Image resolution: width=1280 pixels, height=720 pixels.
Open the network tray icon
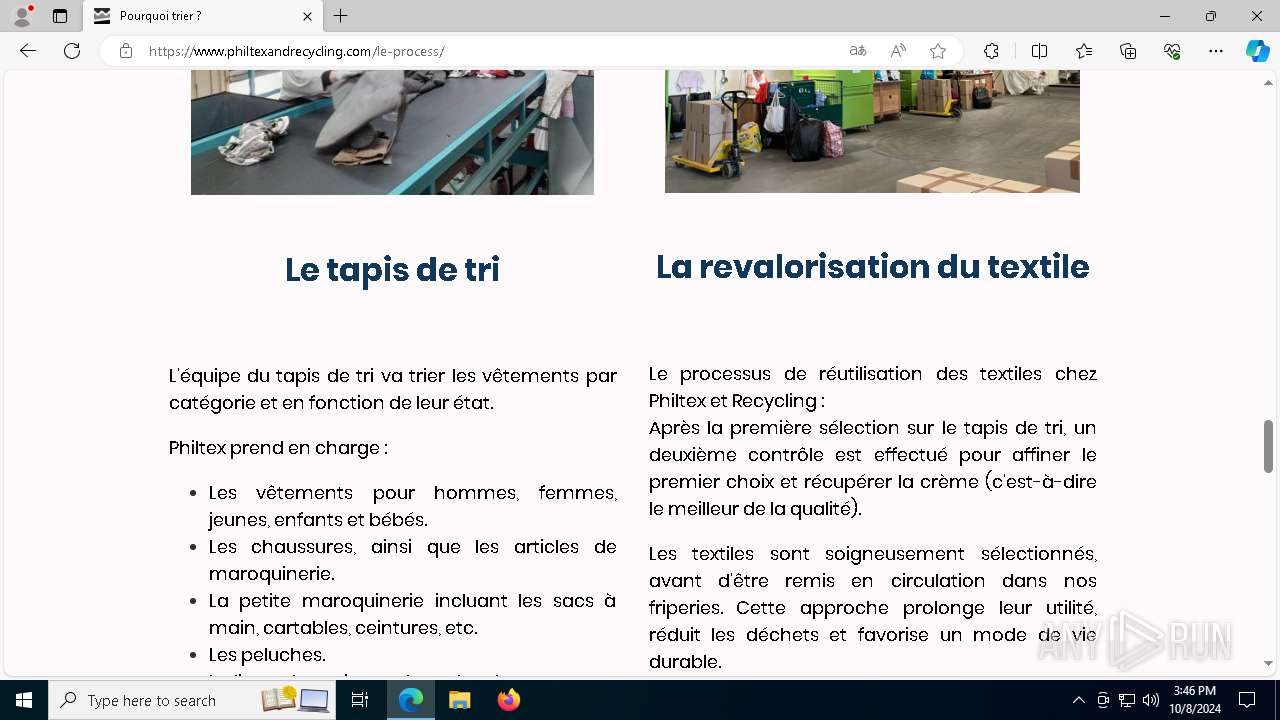[1127, 700]
